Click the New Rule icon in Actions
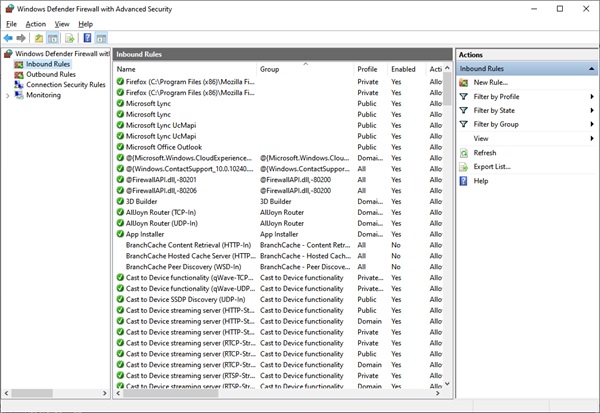 coord(464,82)
